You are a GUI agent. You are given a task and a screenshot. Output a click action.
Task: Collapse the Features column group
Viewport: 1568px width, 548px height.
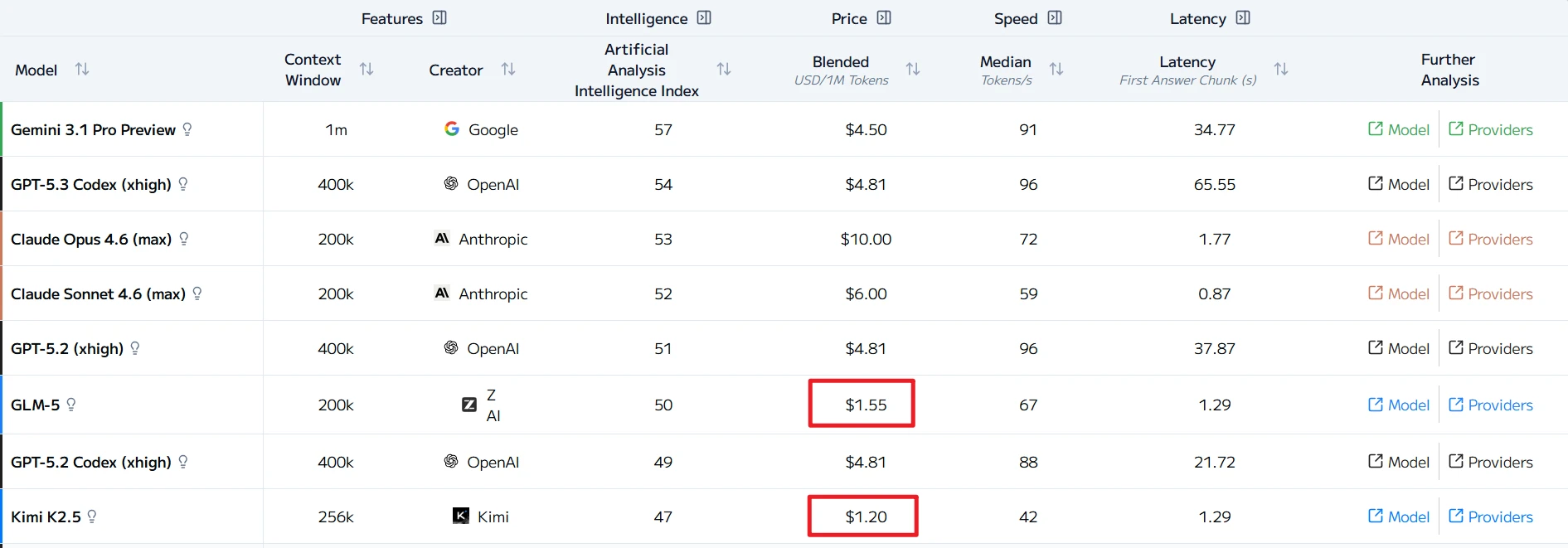pyautogui.click(x=439, y=18)
